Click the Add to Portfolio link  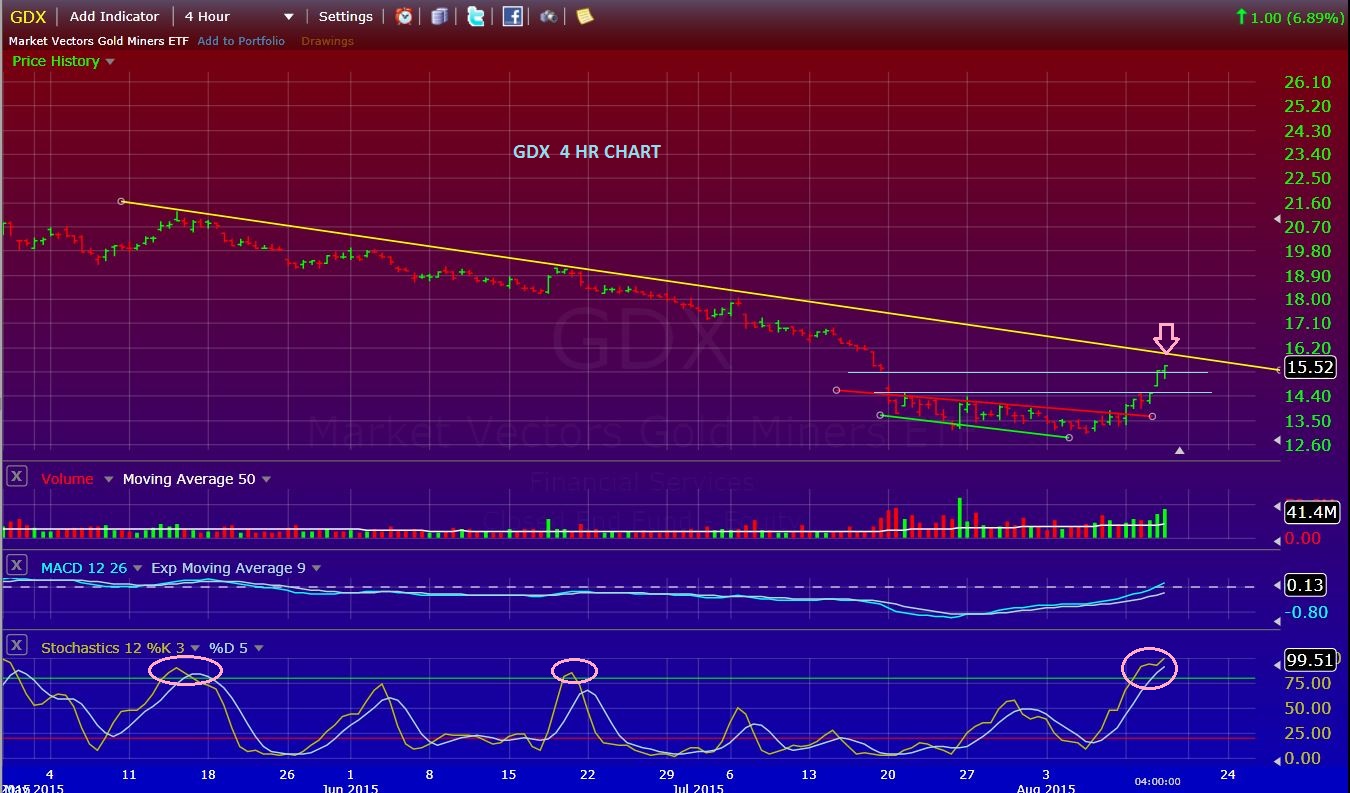pyautogui.click(x=241, y=41)
